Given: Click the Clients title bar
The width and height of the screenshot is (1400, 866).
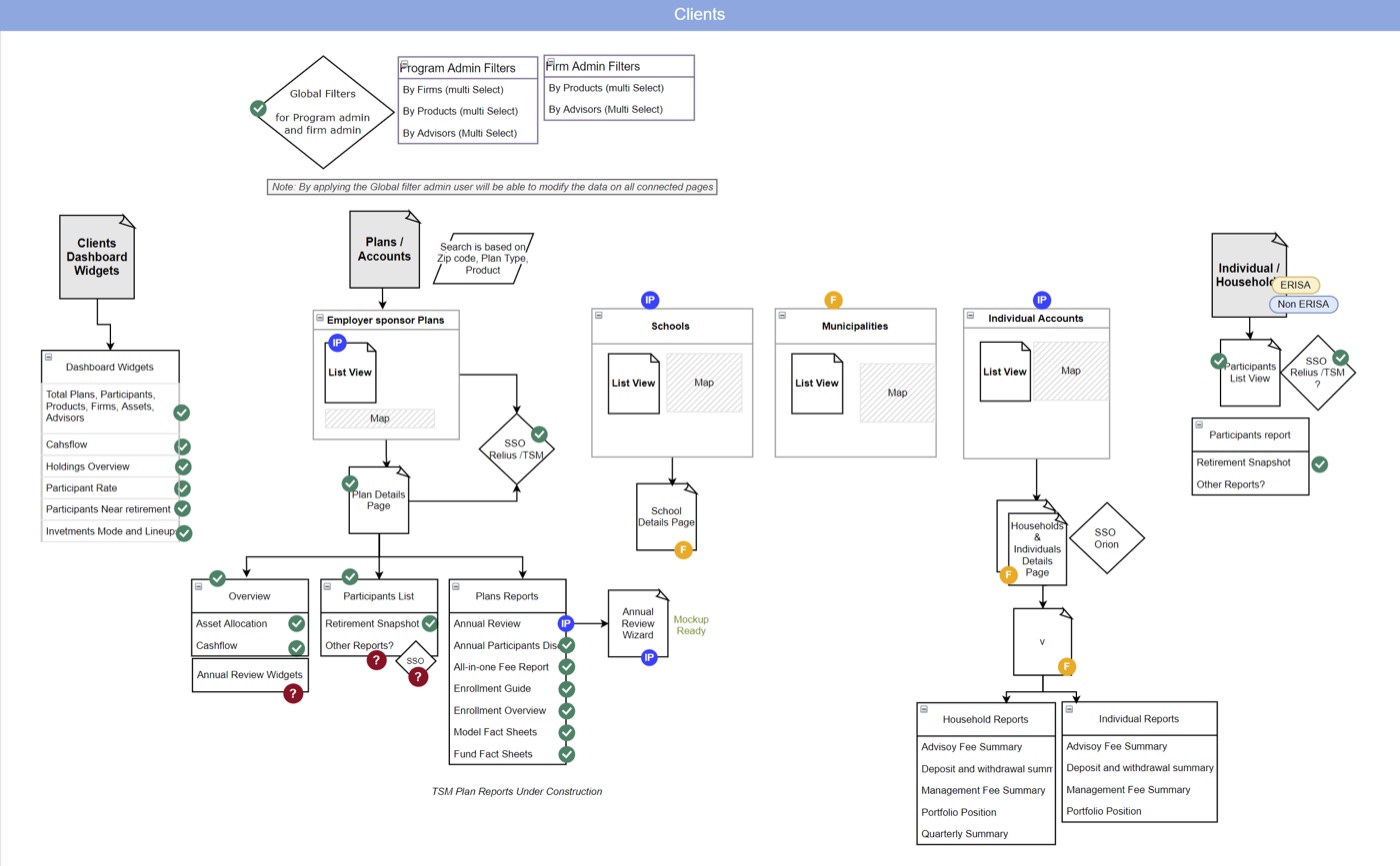Looking at the screenshot, I should [x=700, y=15].
